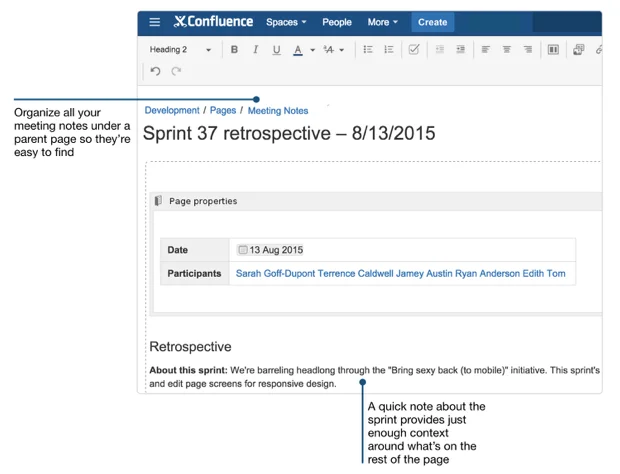Click the 'About this sprint:' bold text

point(188,370)
